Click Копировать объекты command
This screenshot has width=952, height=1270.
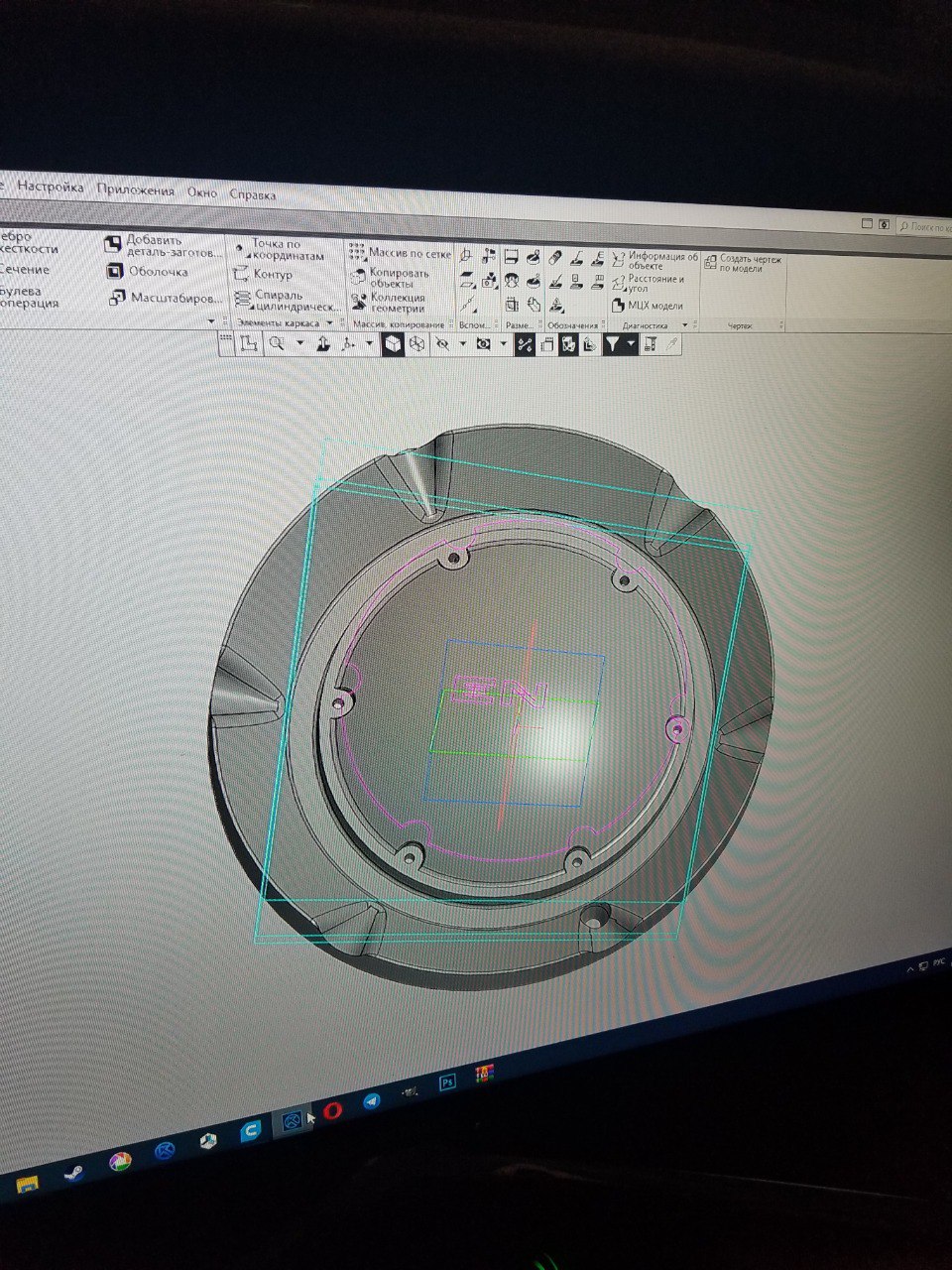(x=390, y=278)
